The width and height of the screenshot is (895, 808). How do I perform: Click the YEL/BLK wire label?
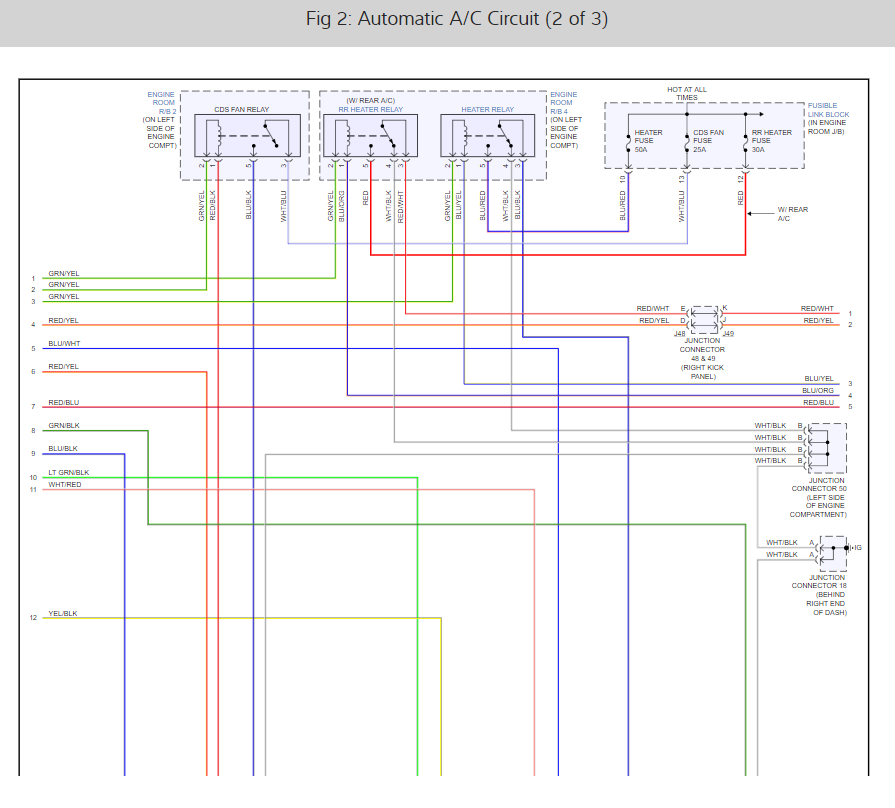63,613
